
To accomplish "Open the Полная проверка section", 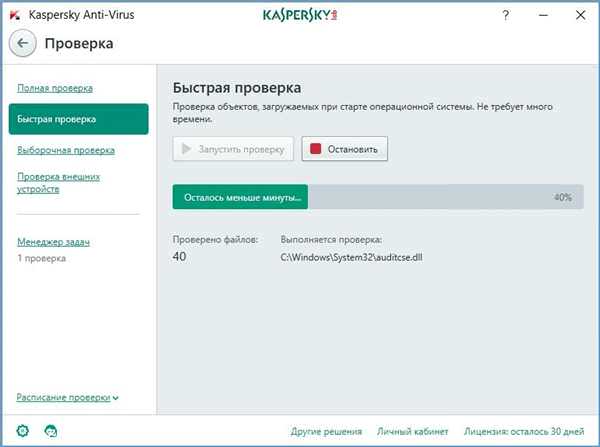I will click(55, 88).
